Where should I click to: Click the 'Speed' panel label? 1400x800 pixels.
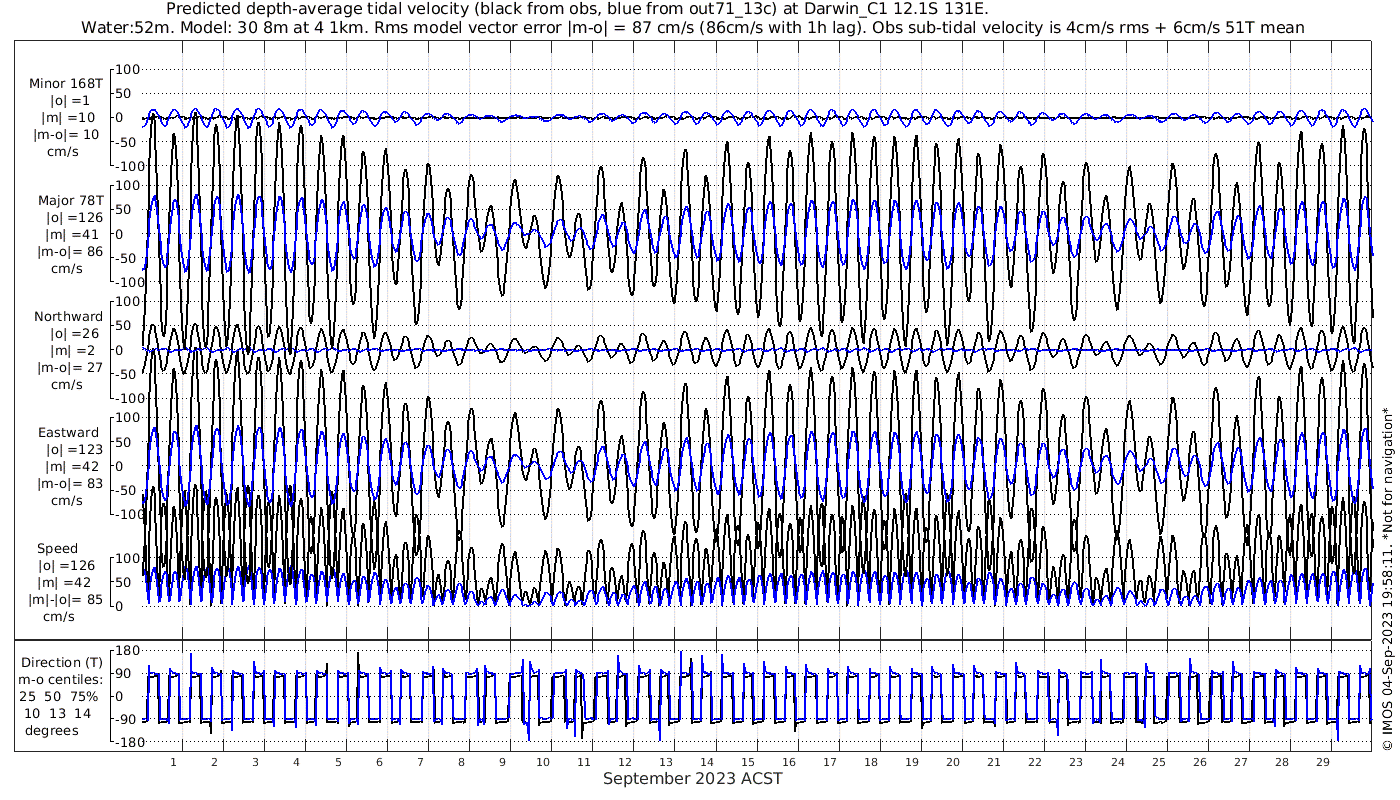coord(58,549)
